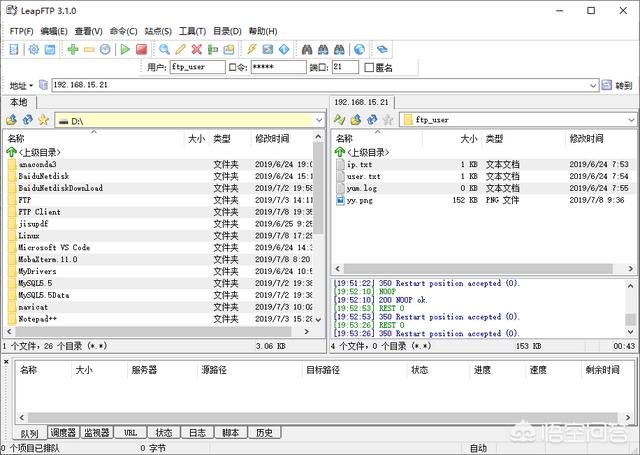
Task: Click the lightning bolt quick connect icon
Action: coord(252,49)
